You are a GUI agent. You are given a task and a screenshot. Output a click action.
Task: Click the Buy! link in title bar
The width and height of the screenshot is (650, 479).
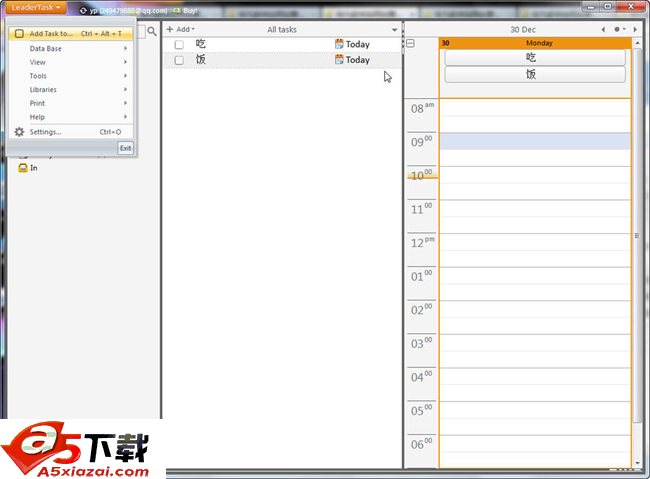(x=190, y=11)
